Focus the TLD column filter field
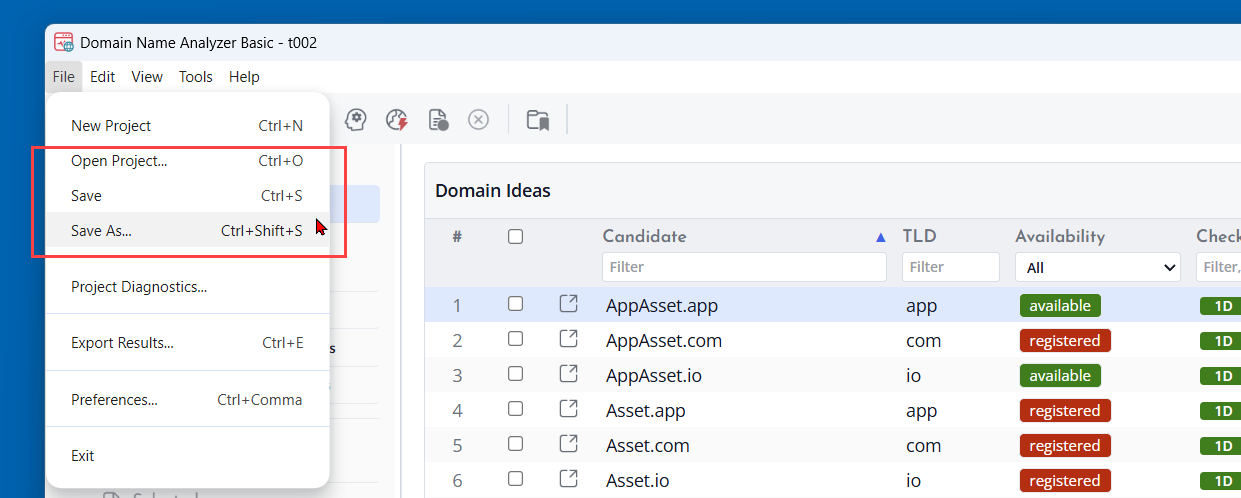The image size is (1241, 498). [x=951, y=267]
